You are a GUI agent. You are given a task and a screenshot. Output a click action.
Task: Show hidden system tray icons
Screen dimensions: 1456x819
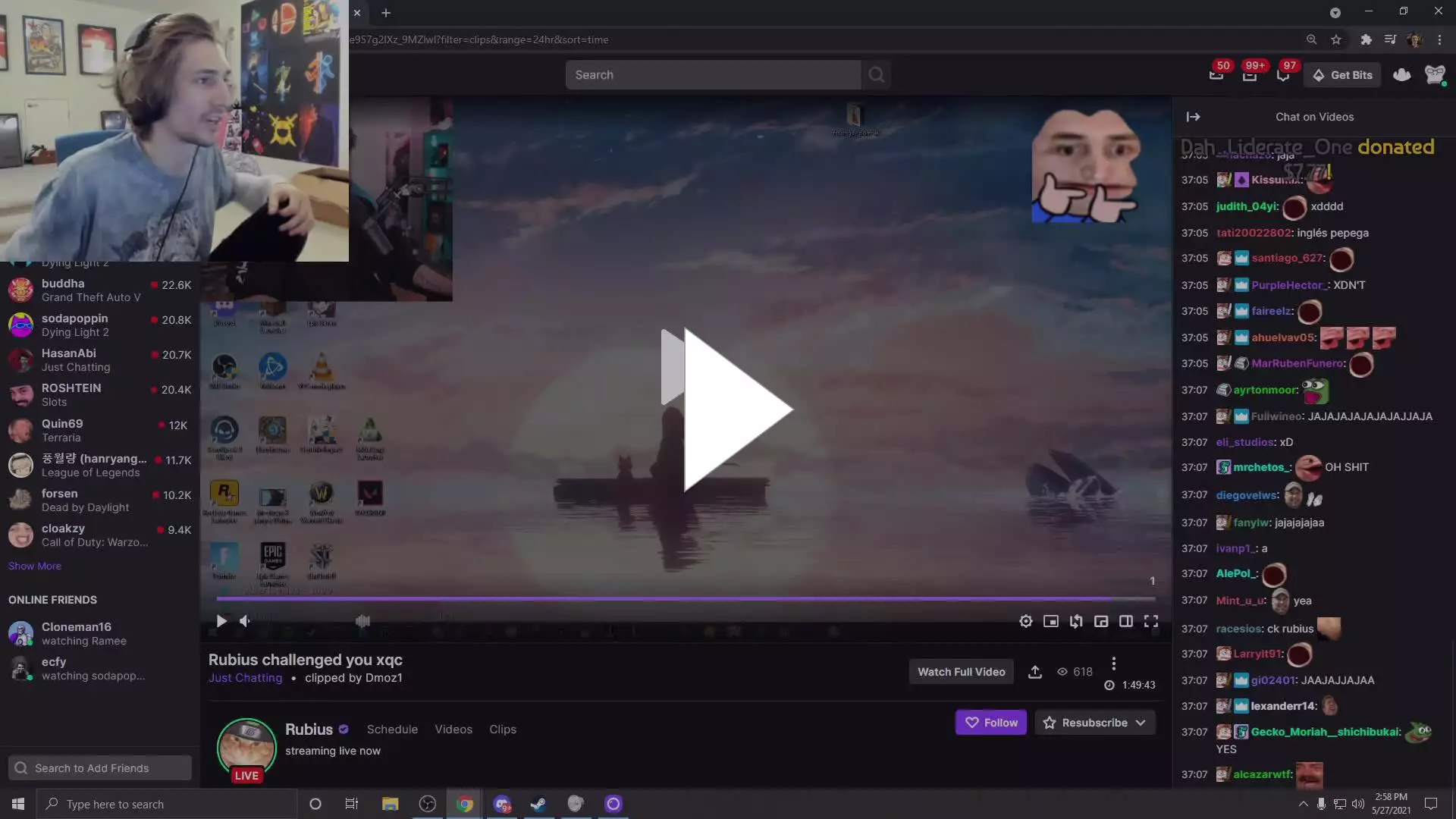(x=1303, y=804)
